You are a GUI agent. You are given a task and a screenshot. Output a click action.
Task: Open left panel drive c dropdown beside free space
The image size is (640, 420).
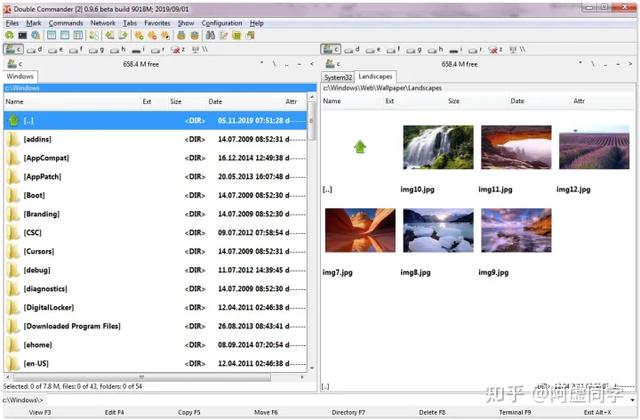tap(14, 64)
